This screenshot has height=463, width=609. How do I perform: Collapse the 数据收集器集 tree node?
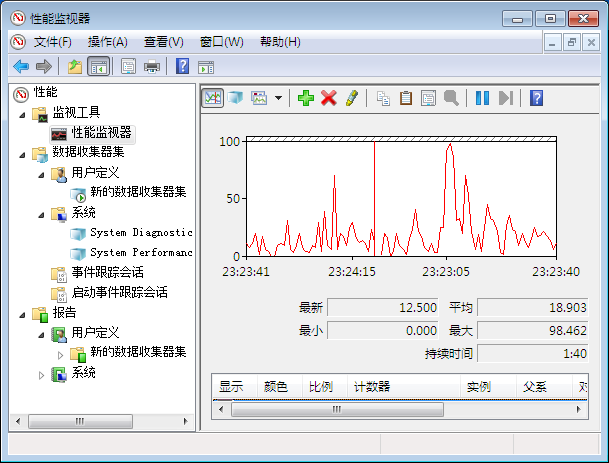[x=23, y=155]
